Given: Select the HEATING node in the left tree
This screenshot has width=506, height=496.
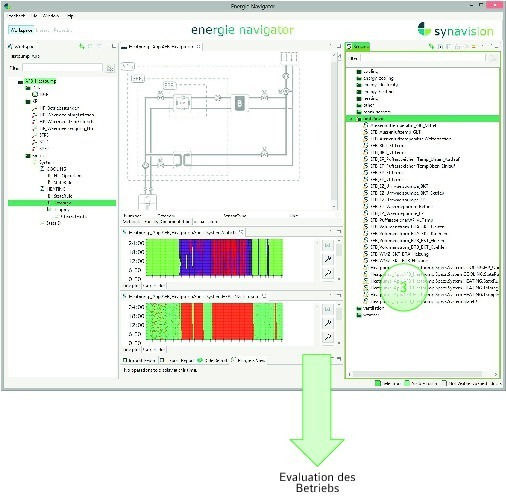Looking at the screenshot, I should tap(56, 189).
